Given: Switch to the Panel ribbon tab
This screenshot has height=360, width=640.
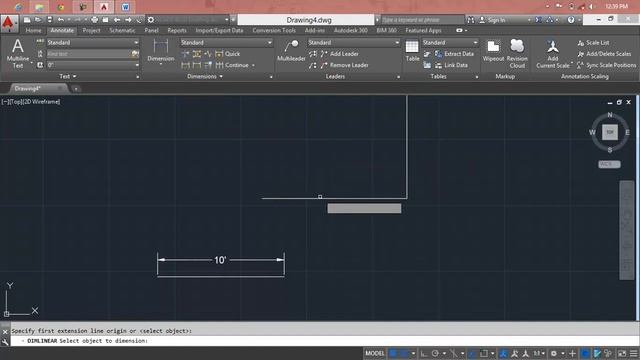Looking at the screenshot, I should pyautogui.click(x=151, y=30).
